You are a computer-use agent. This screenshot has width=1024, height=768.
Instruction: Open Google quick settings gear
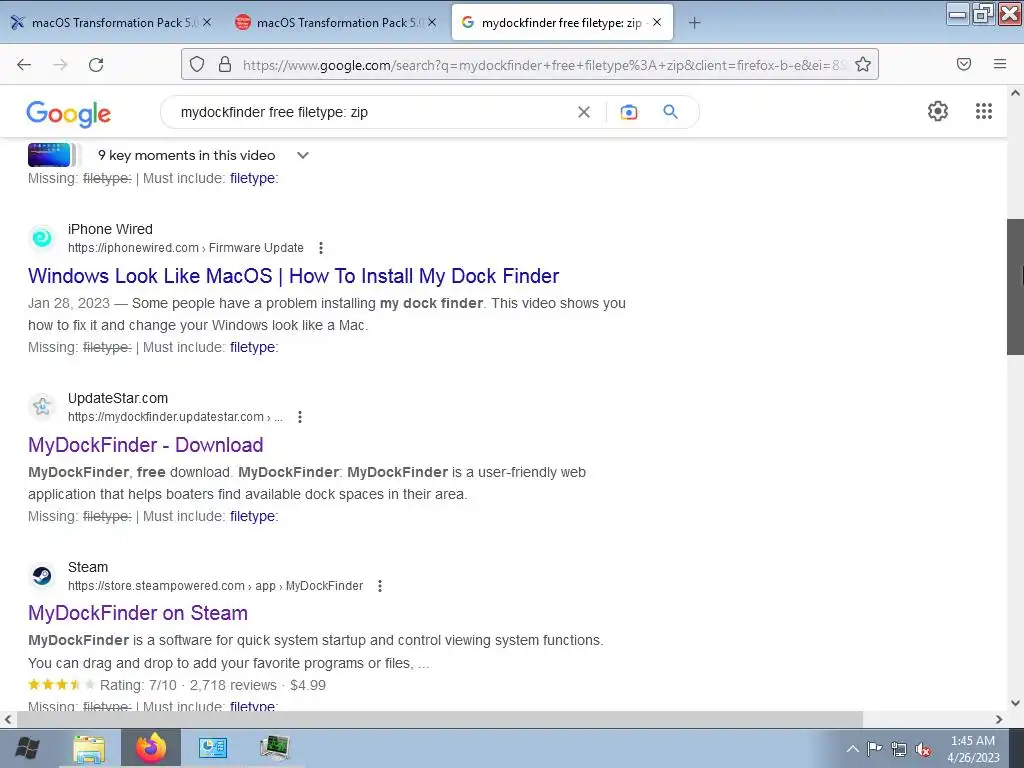938,111
